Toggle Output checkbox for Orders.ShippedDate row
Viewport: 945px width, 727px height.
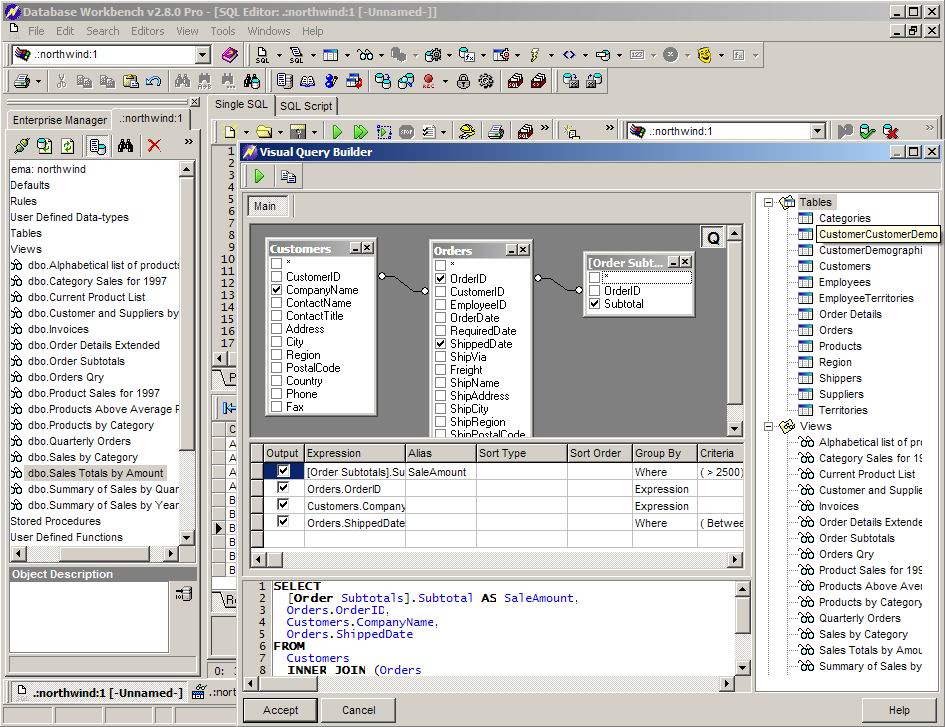(283, 522)
